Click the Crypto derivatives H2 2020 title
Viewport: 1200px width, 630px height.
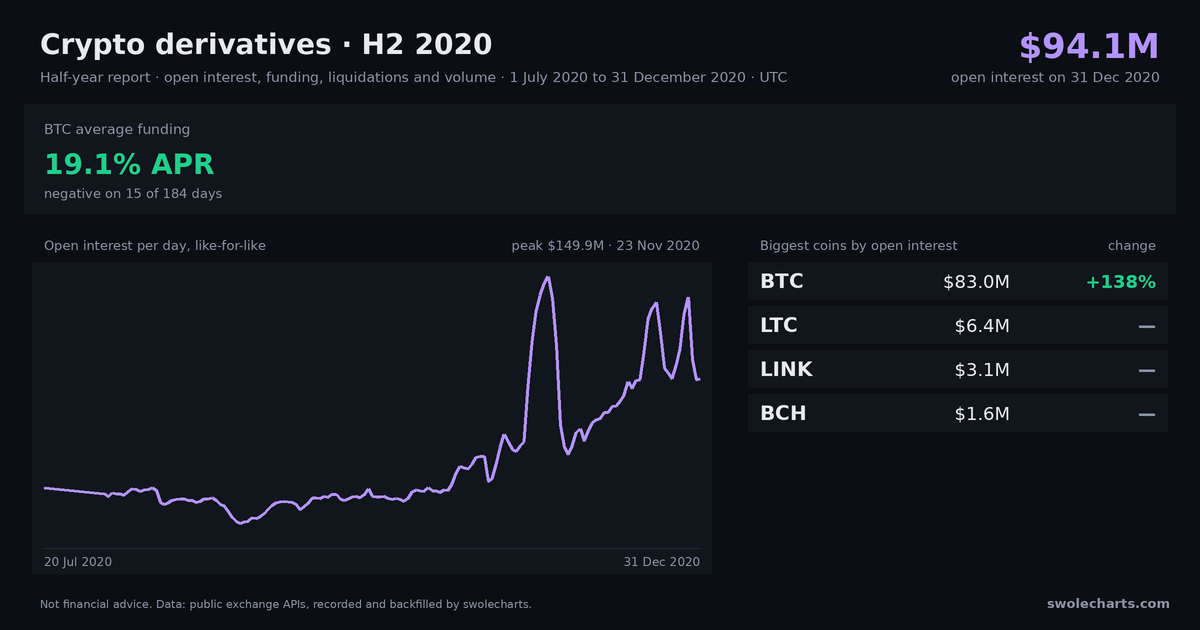pos(266,45)
